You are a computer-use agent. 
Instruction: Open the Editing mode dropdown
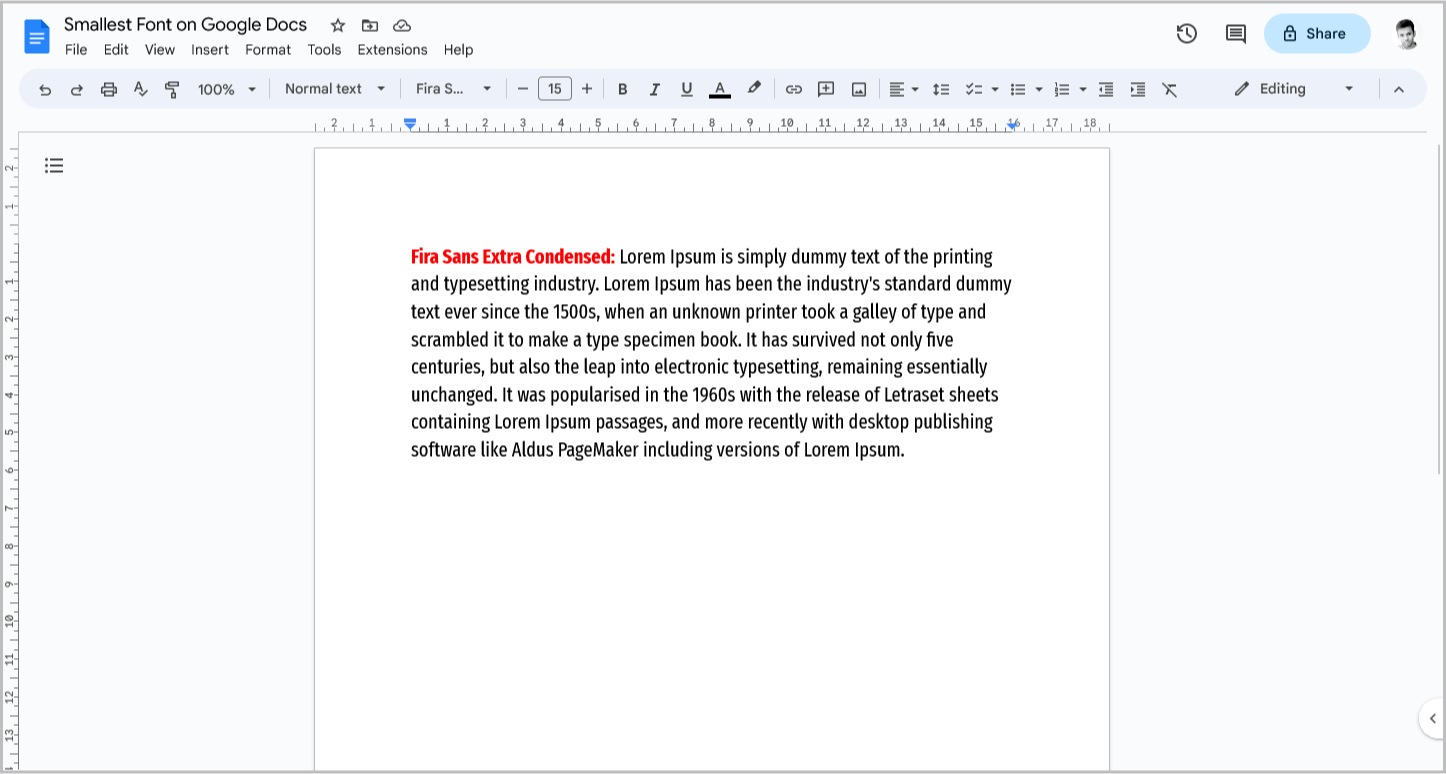click(1294, 89)
